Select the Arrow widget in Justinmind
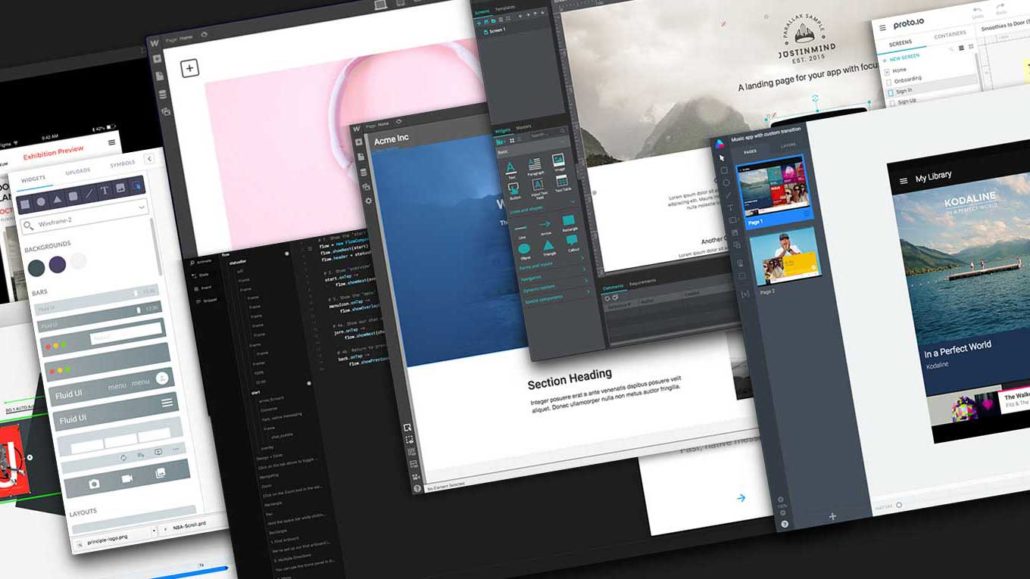 [545, 226]
